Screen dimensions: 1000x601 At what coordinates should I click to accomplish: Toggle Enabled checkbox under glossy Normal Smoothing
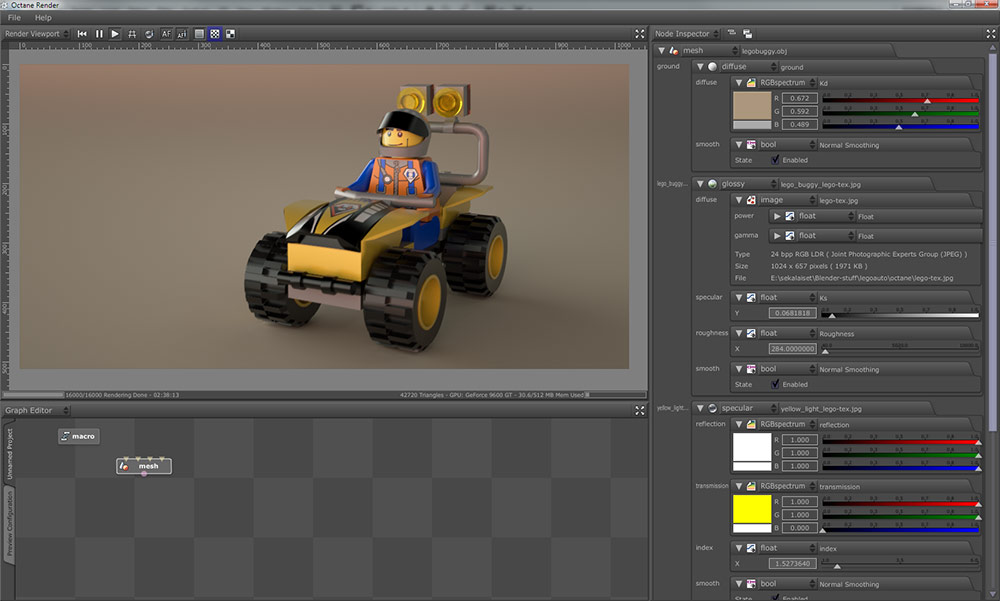pos(775,384)
